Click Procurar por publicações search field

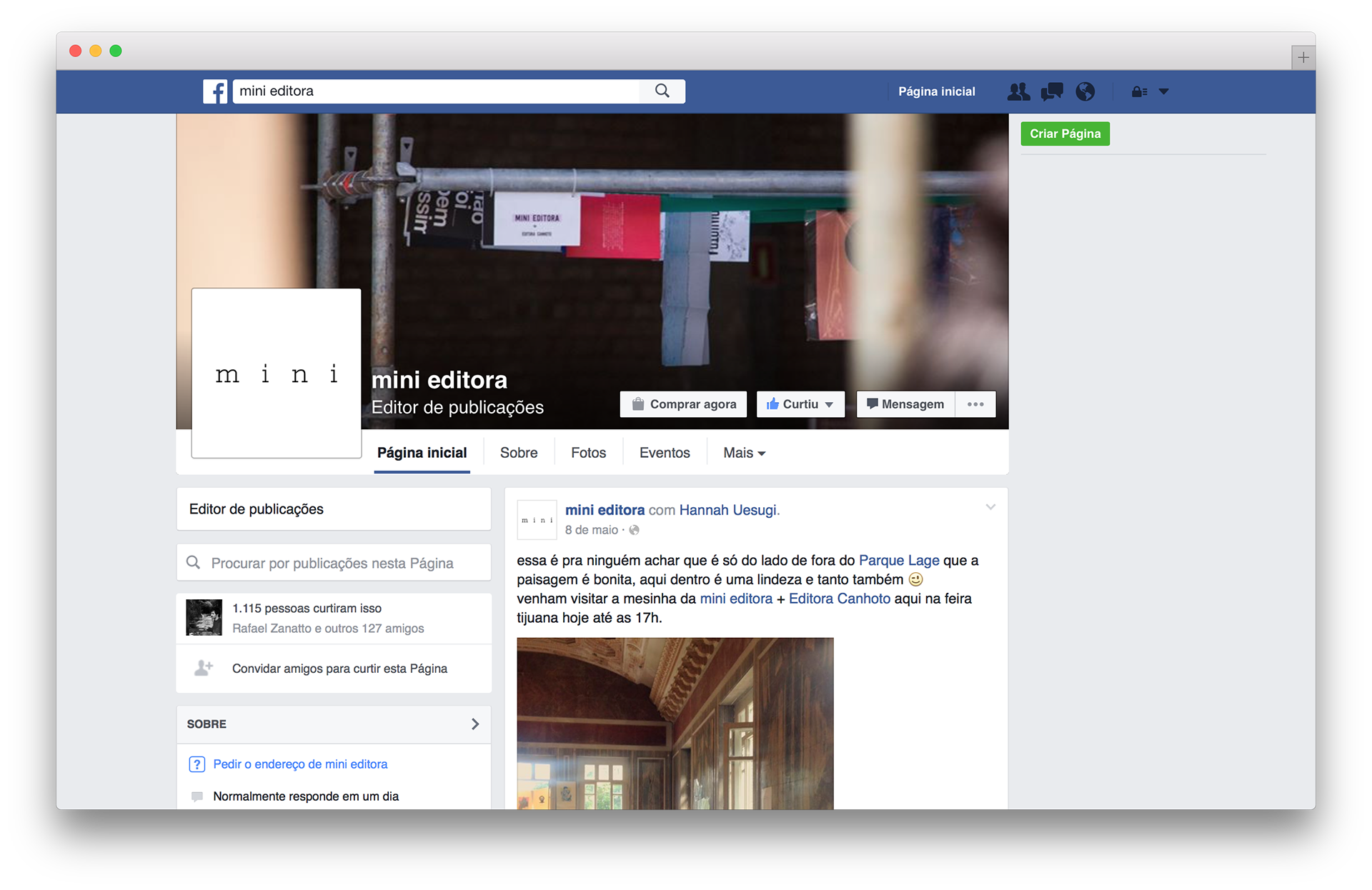click(x=334, y=563)
